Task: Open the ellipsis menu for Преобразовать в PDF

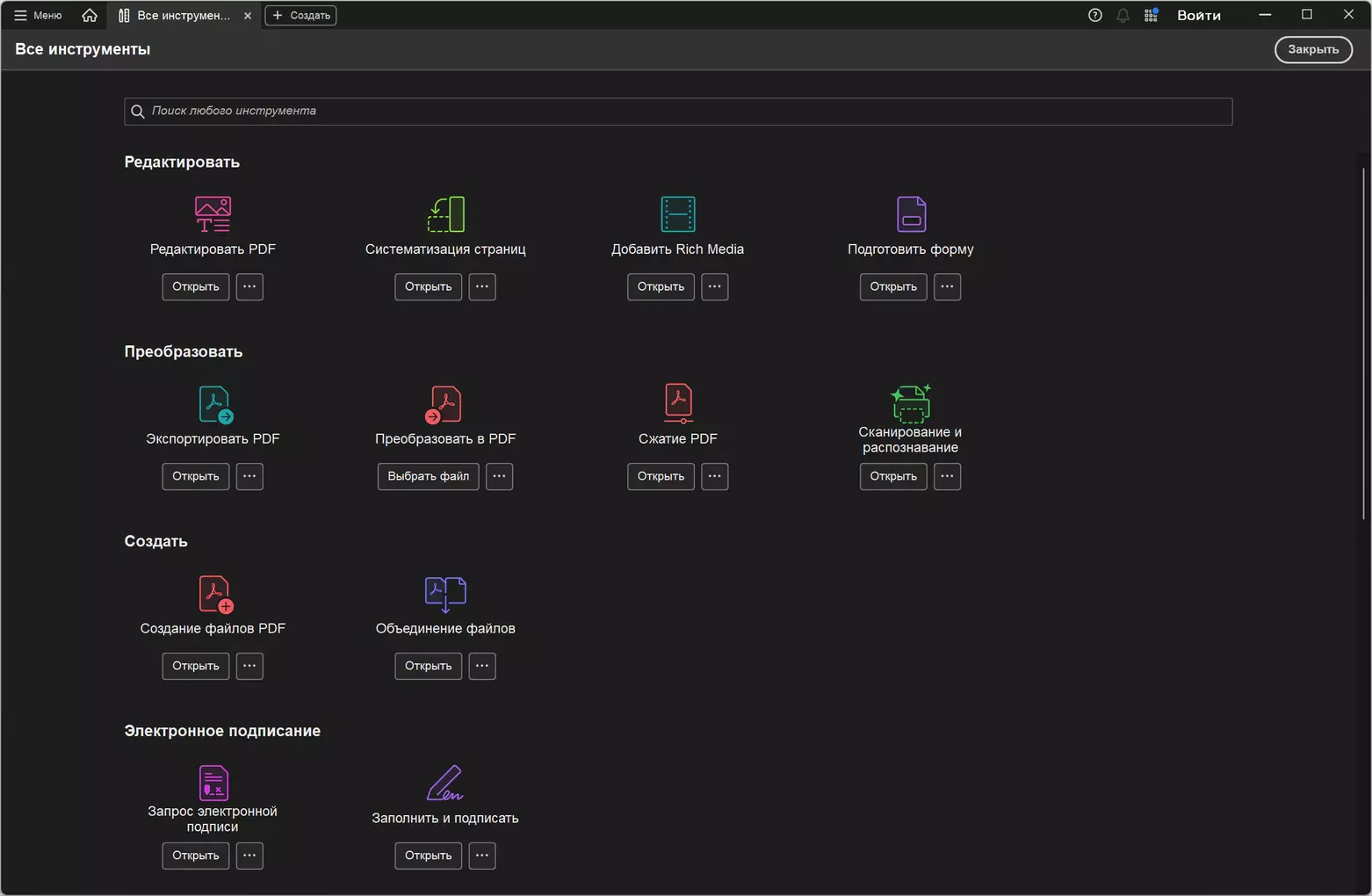Action: 500,476
